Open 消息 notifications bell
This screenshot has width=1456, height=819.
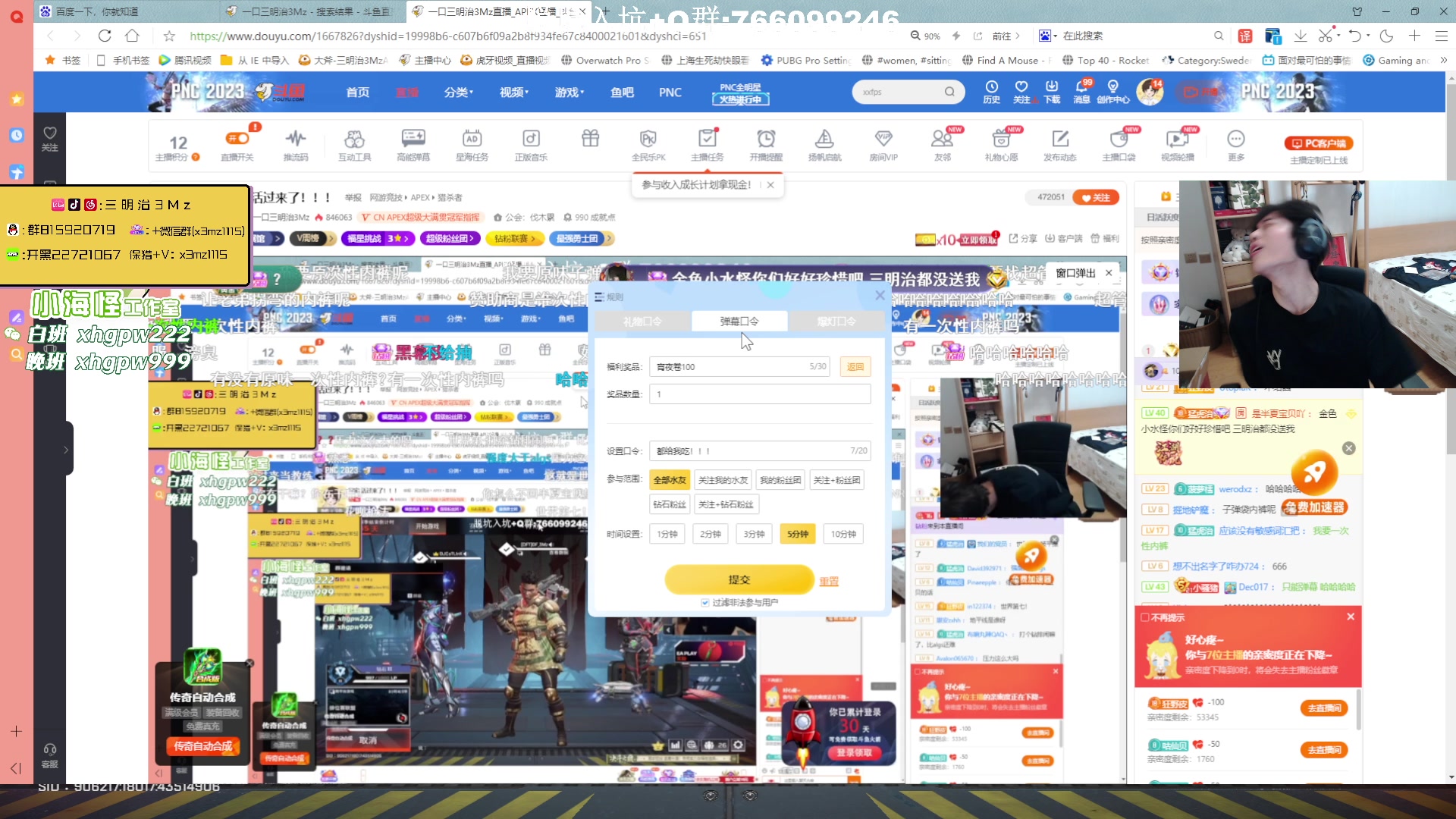point(1082,92)
